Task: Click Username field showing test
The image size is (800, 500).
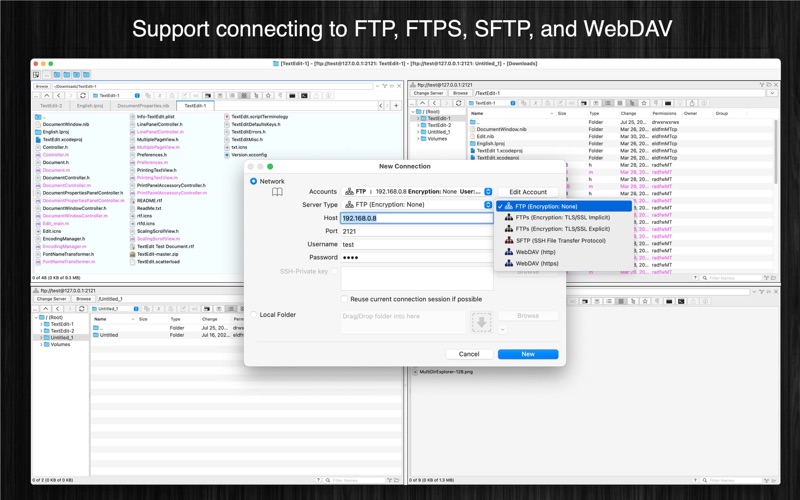Action: (417, 244)
